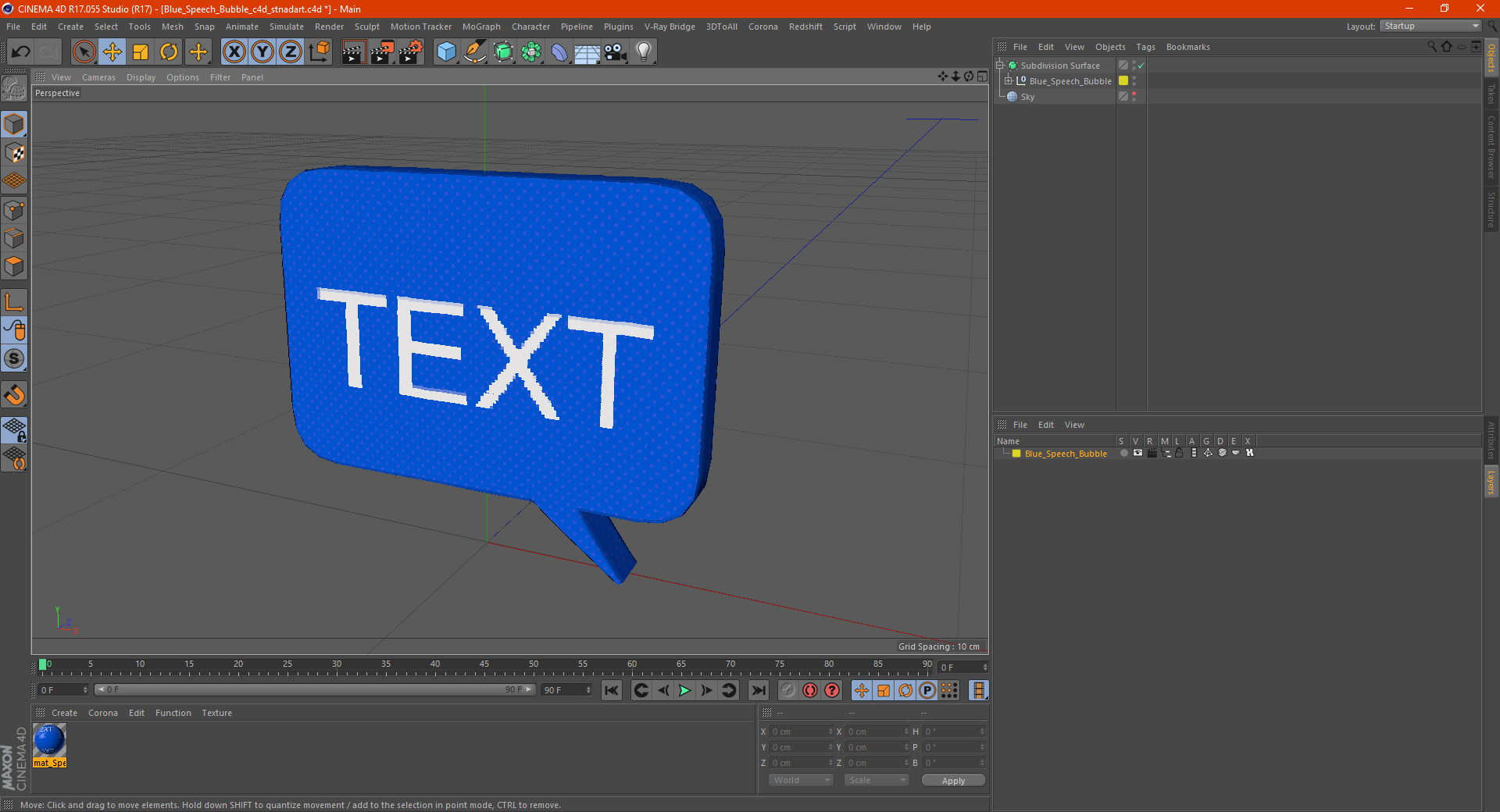Viewport: 1500px width, 812px height.
Task: Click the Array/MoGraph green icon
Action: click(531, 52)
